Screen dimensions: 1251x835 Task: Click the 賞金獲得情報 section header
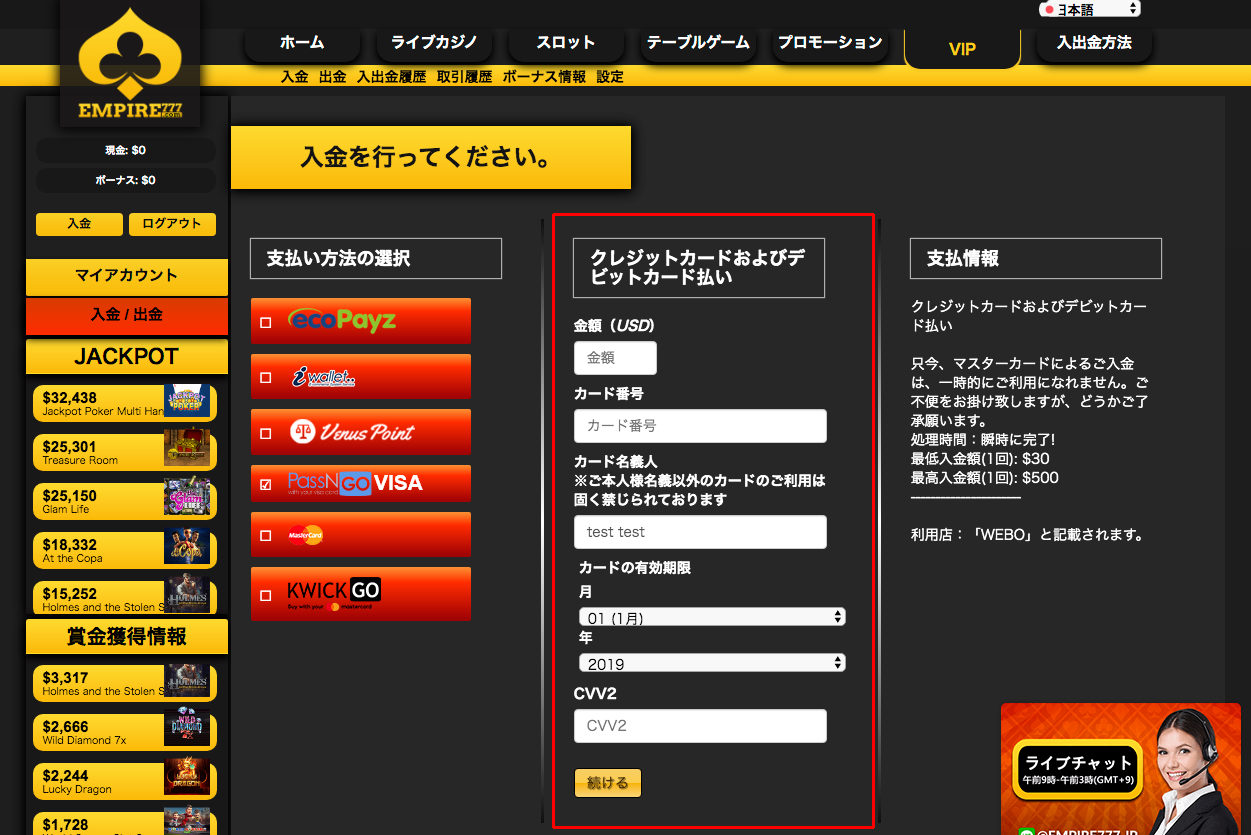point(127,637)
